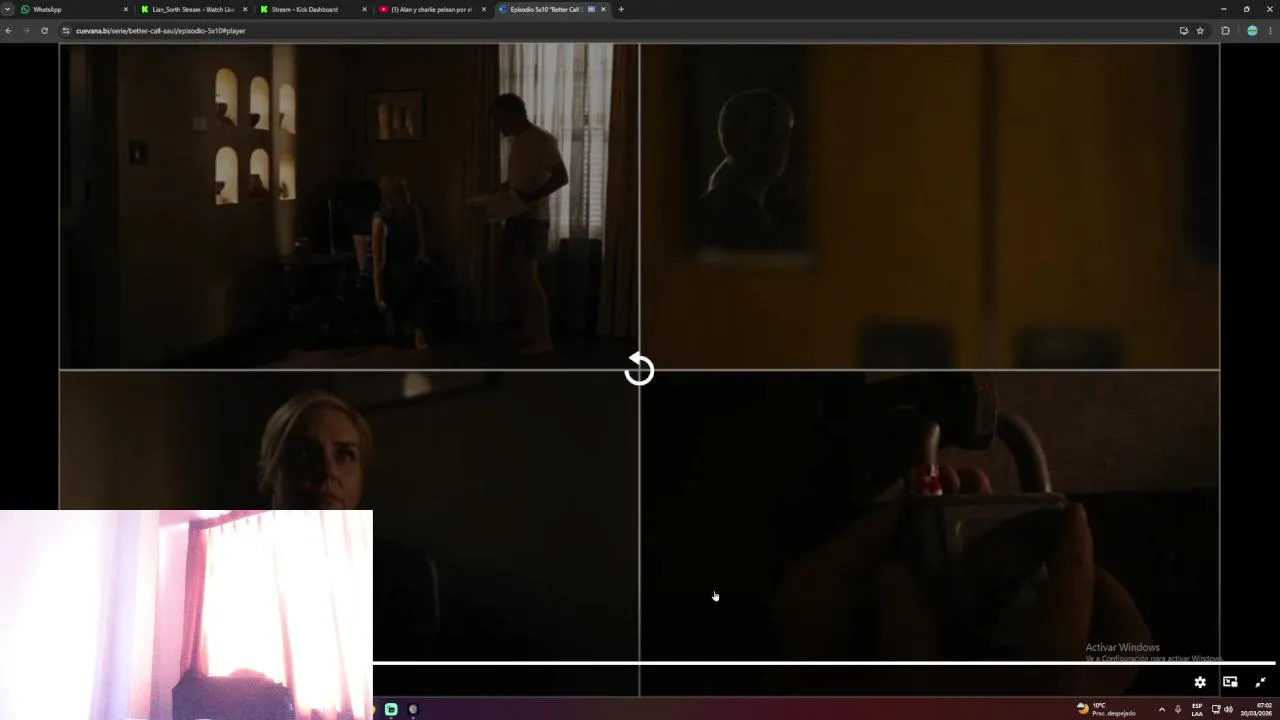The width and height of the screenshot is (1280, 720).
Task: Close the Episodio 5x10 tab
Action: click(603, 9)
